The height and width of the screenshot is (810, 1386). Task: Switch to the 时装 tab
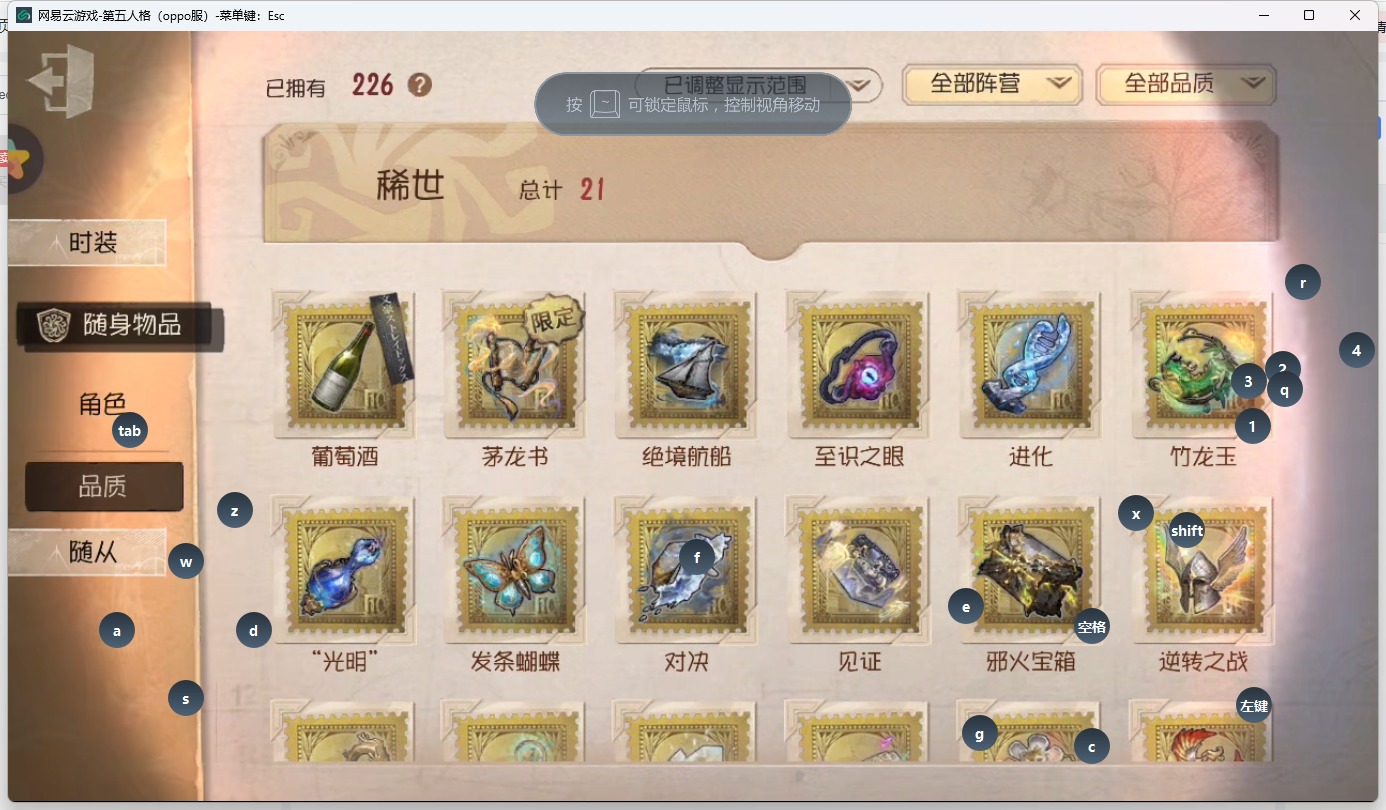[87, 243]
